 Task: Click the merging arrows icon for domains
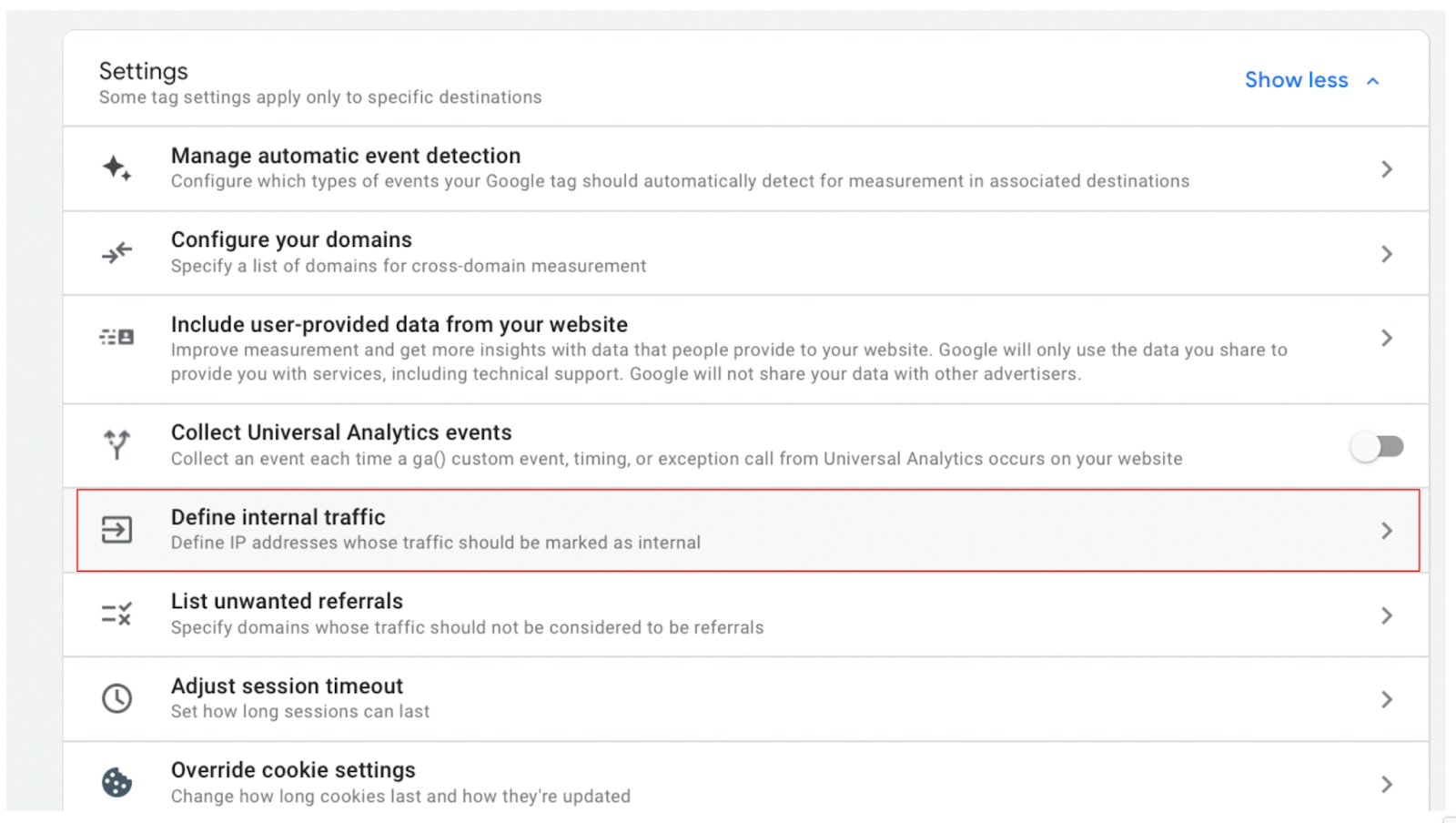click(116, 253)
